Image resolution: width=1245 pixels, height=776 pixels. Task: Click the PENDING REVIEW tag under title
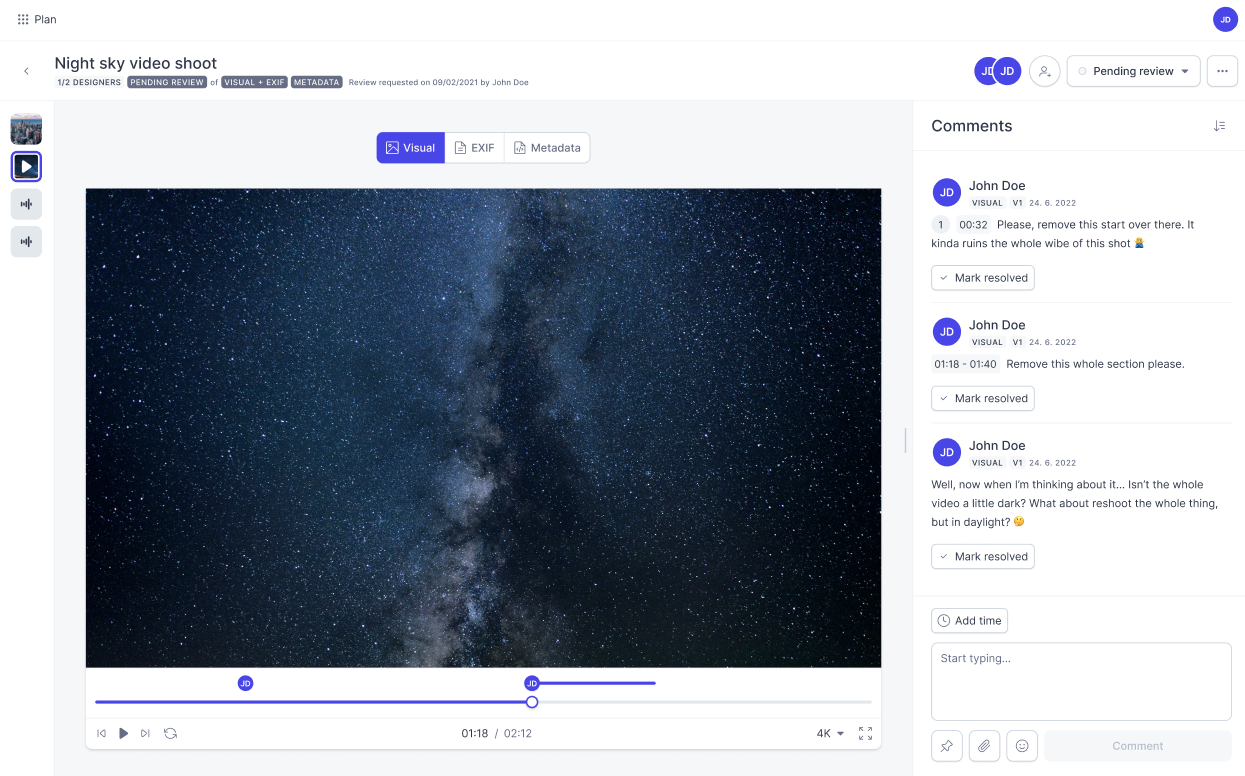(167, 82)
